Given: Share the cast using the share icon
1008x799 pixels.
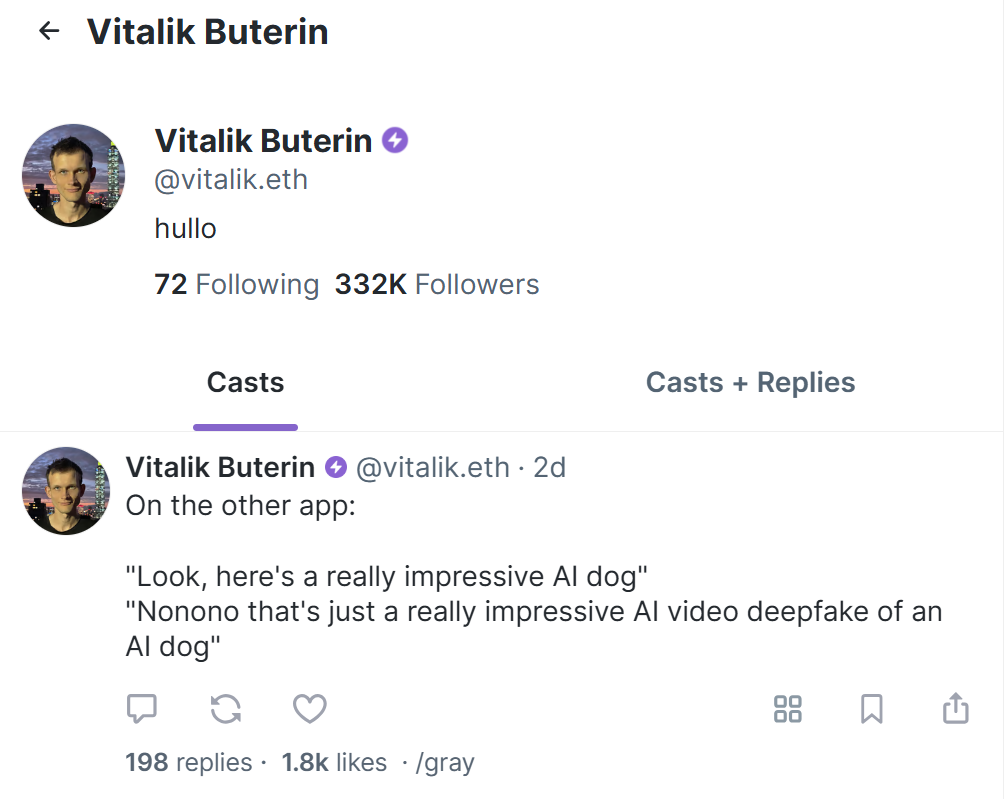Looking at the screenshot, I should pyautogui.click(x=956, y=708).
